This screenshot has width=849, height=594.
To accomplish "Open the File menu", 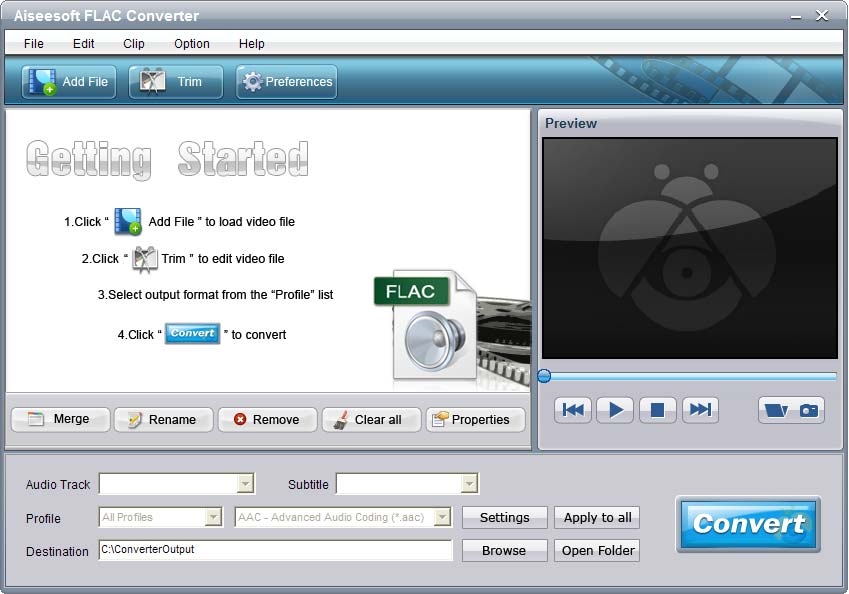I will coord(34,44).
